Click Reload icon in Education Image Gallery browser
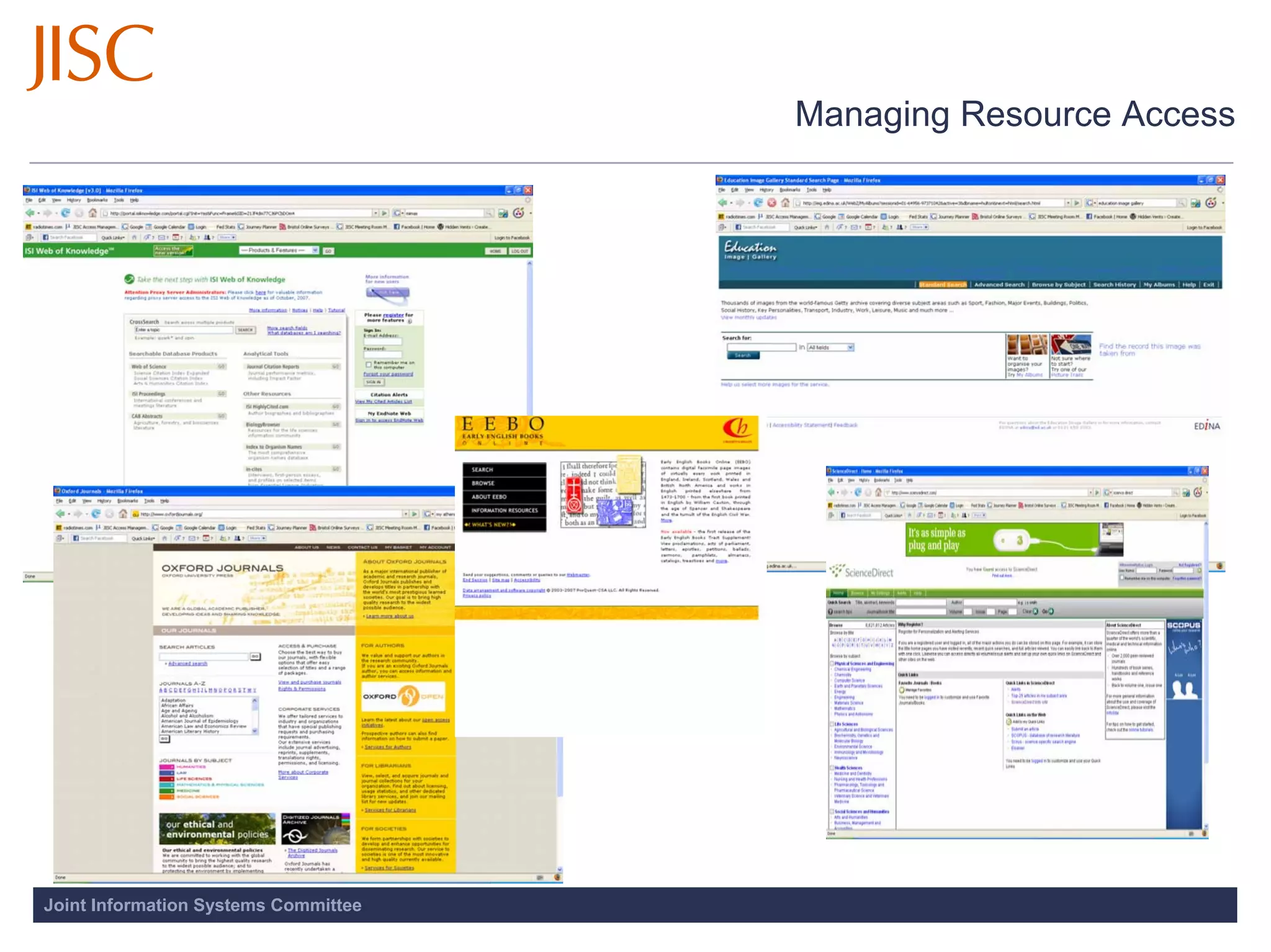The image size is (1271, 952). pyautogui.click(x=758, y=203)
